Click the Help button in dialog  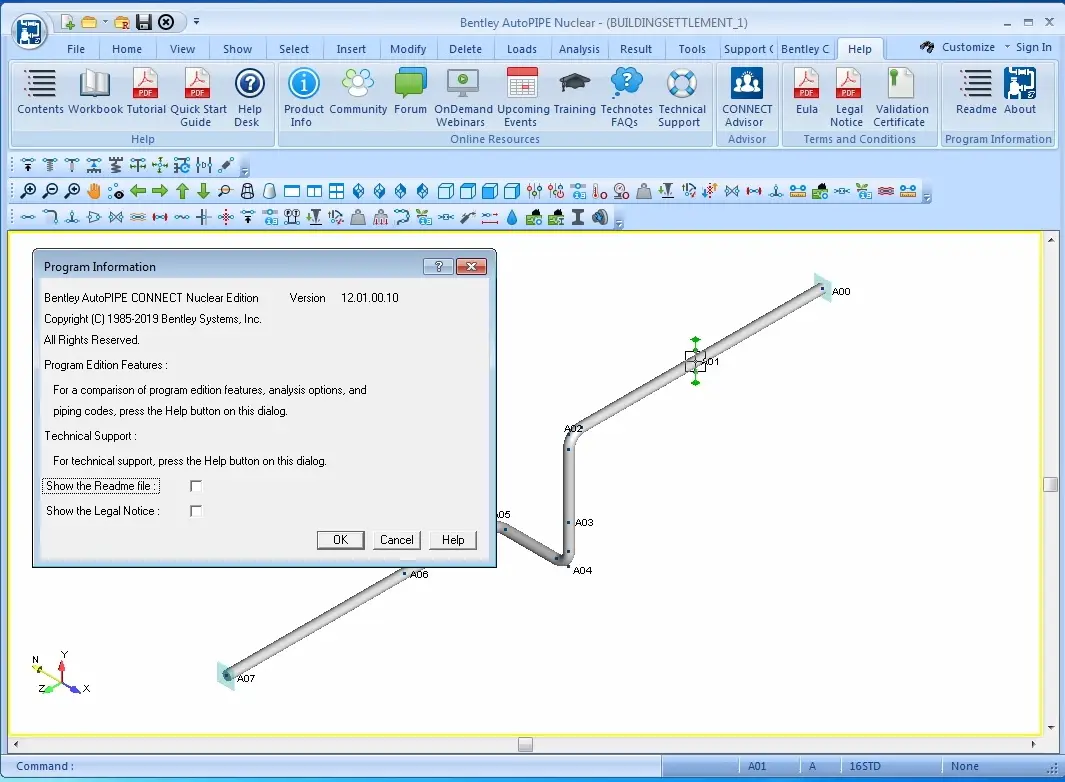453,540
